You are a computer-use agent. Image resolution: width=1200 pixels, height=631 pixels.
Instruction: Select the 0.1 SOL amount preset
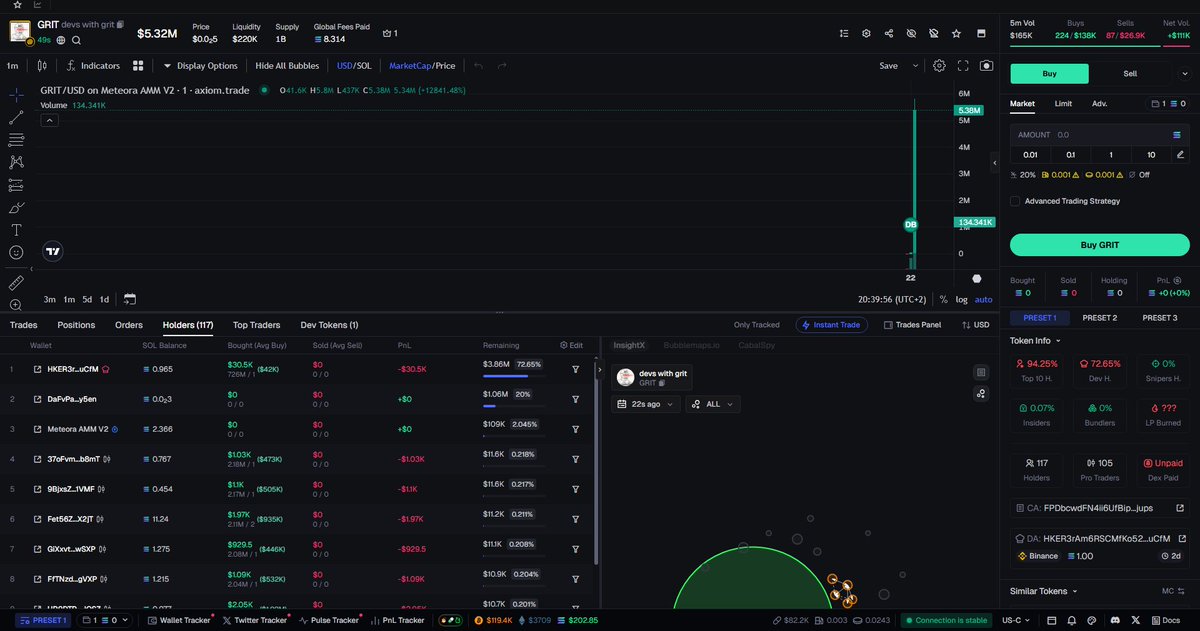tap(1071, 155)
